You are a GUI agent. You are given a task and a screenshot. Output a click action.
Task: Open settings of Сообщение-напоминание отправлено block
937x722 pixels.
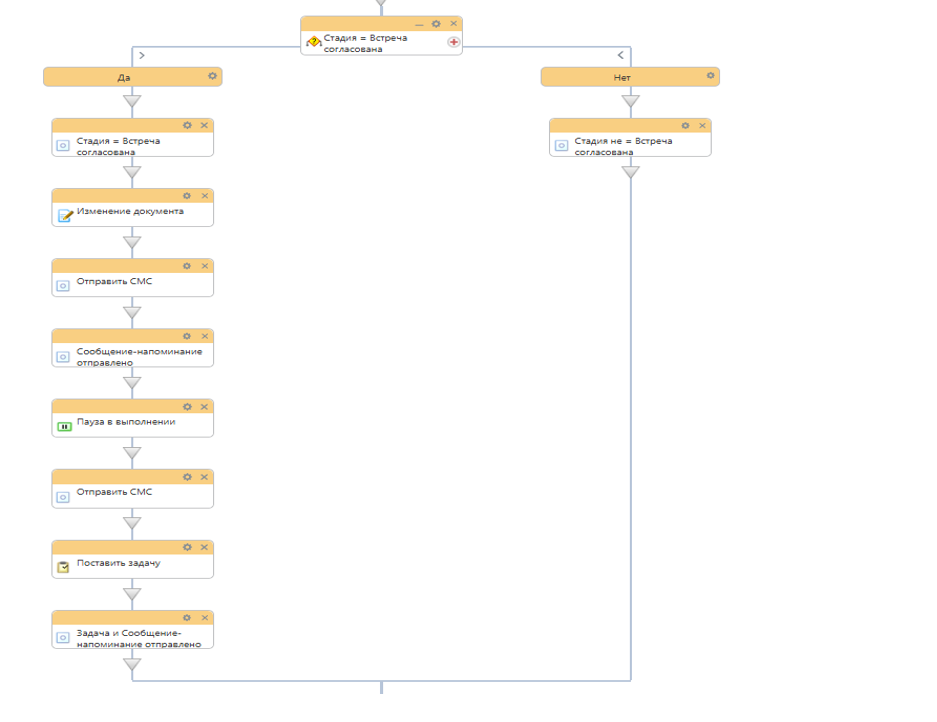pyautogui.click(x=187, y=336)
